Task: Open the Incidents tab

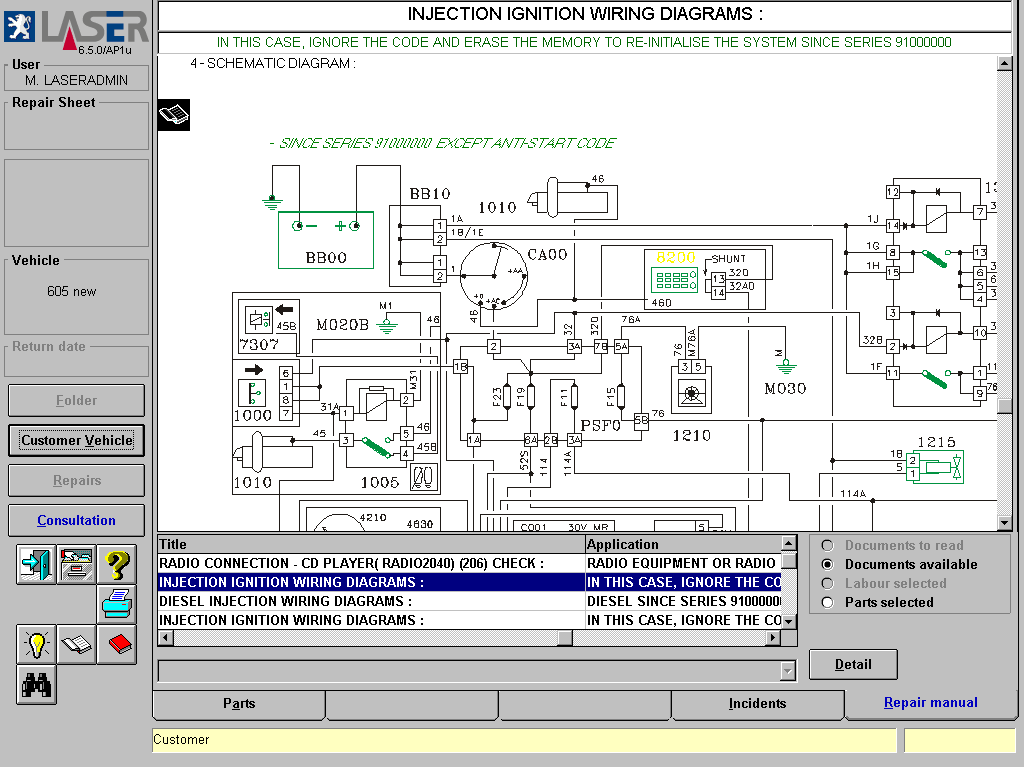Action: tap(758, 703)
